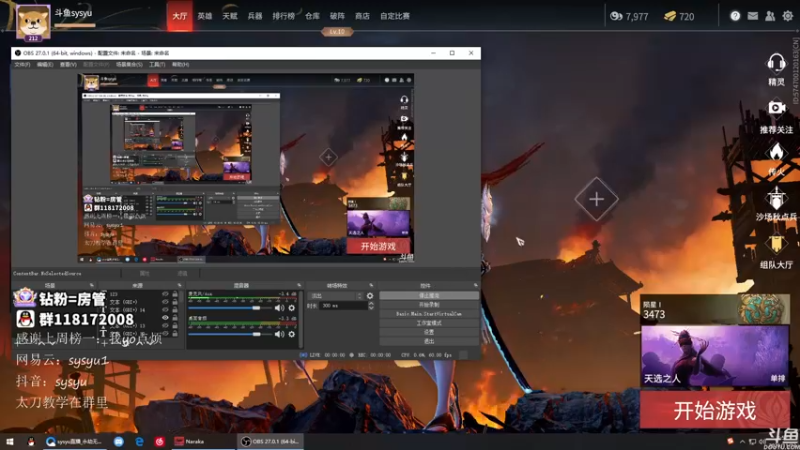Open game help question-mark icon

point(735,16)
